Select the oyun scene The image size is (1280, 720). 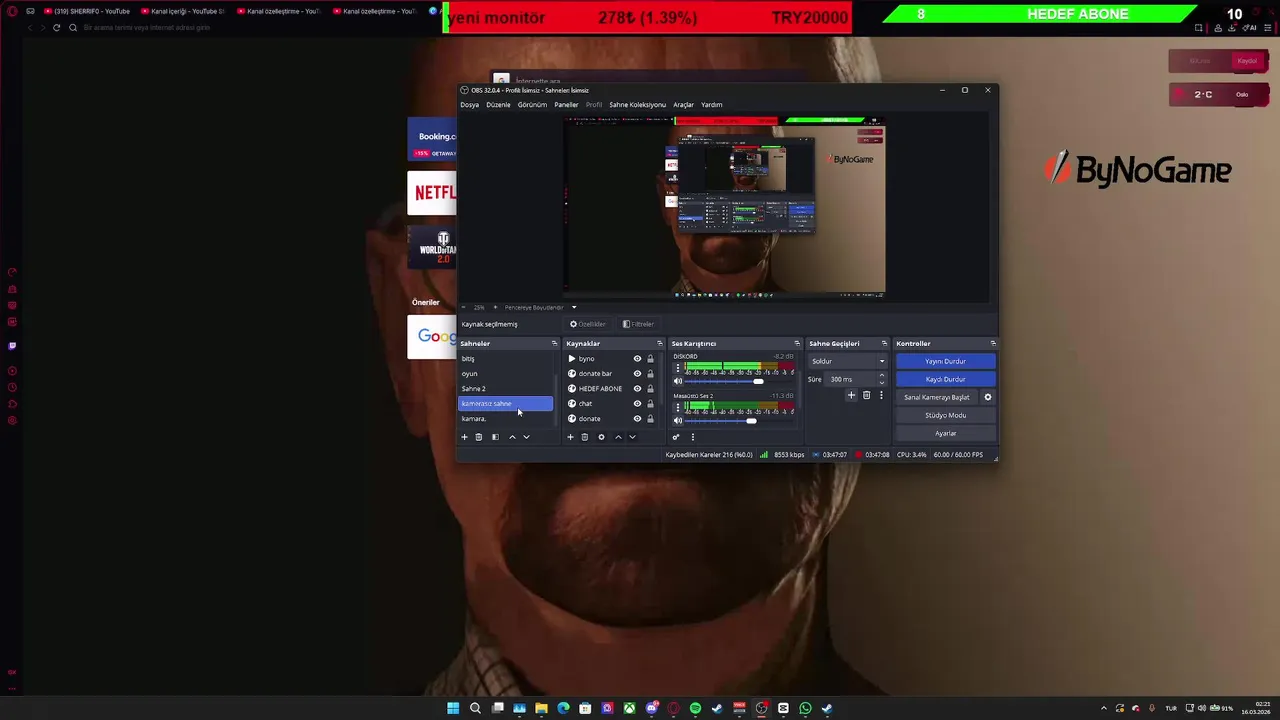(505, 374)
